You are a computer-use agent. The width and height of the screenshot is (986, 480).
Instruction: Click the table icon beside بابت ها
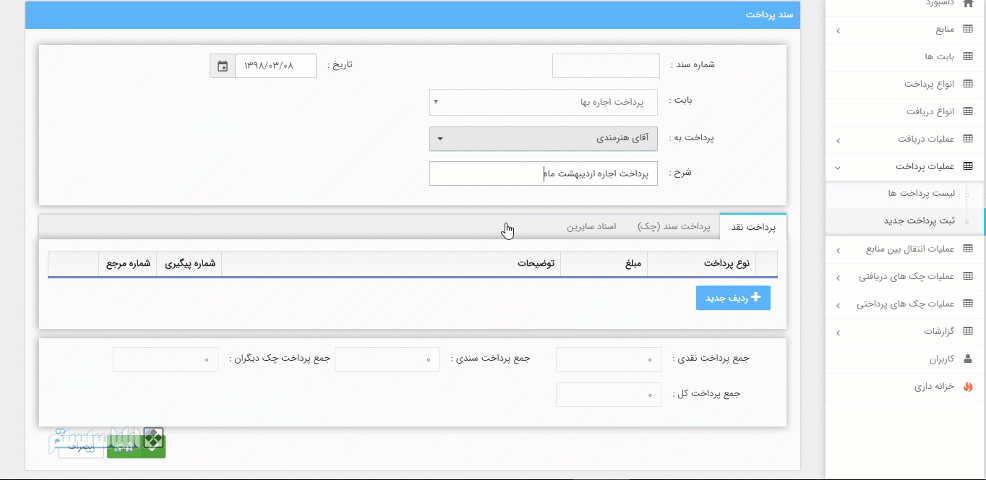click(x=968, y=57)
